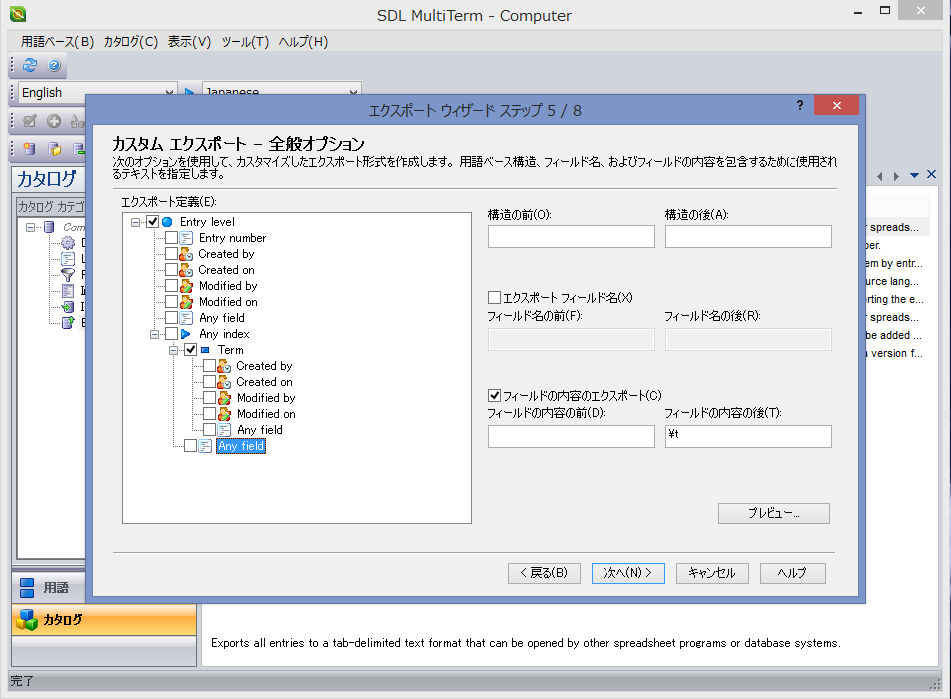The image size is (951, 699).
Task: Click the database icon in catalog tree
Action: coord(50,227)
